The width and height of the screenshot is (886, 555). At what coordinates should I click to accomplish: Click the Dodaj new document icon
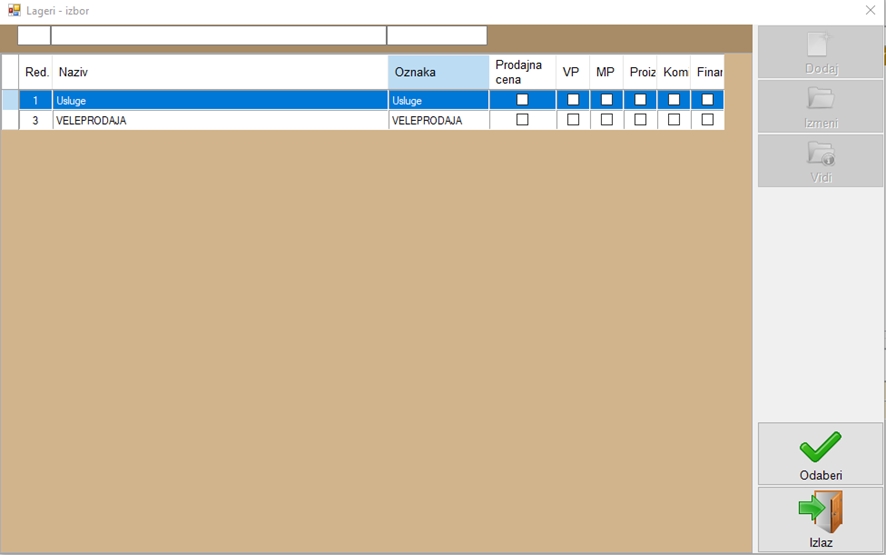tap(820, 46)
